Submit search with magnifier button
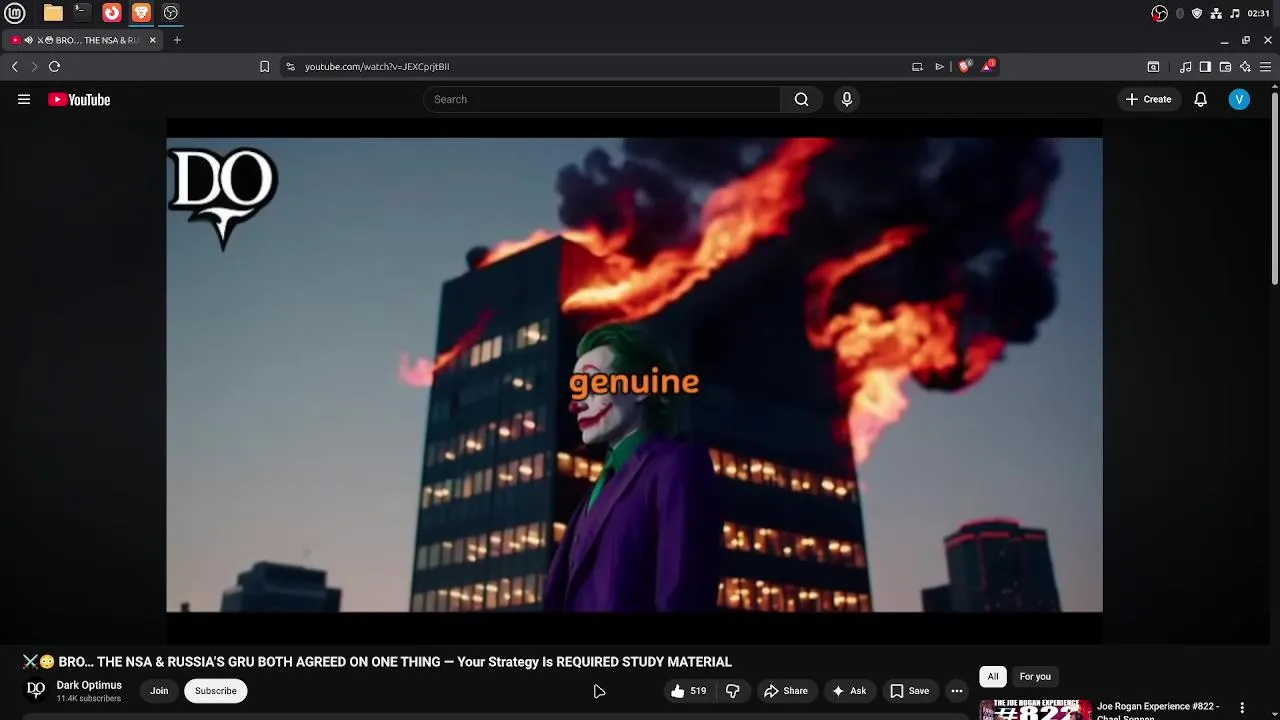1280x720 pixels. [801, 99]
